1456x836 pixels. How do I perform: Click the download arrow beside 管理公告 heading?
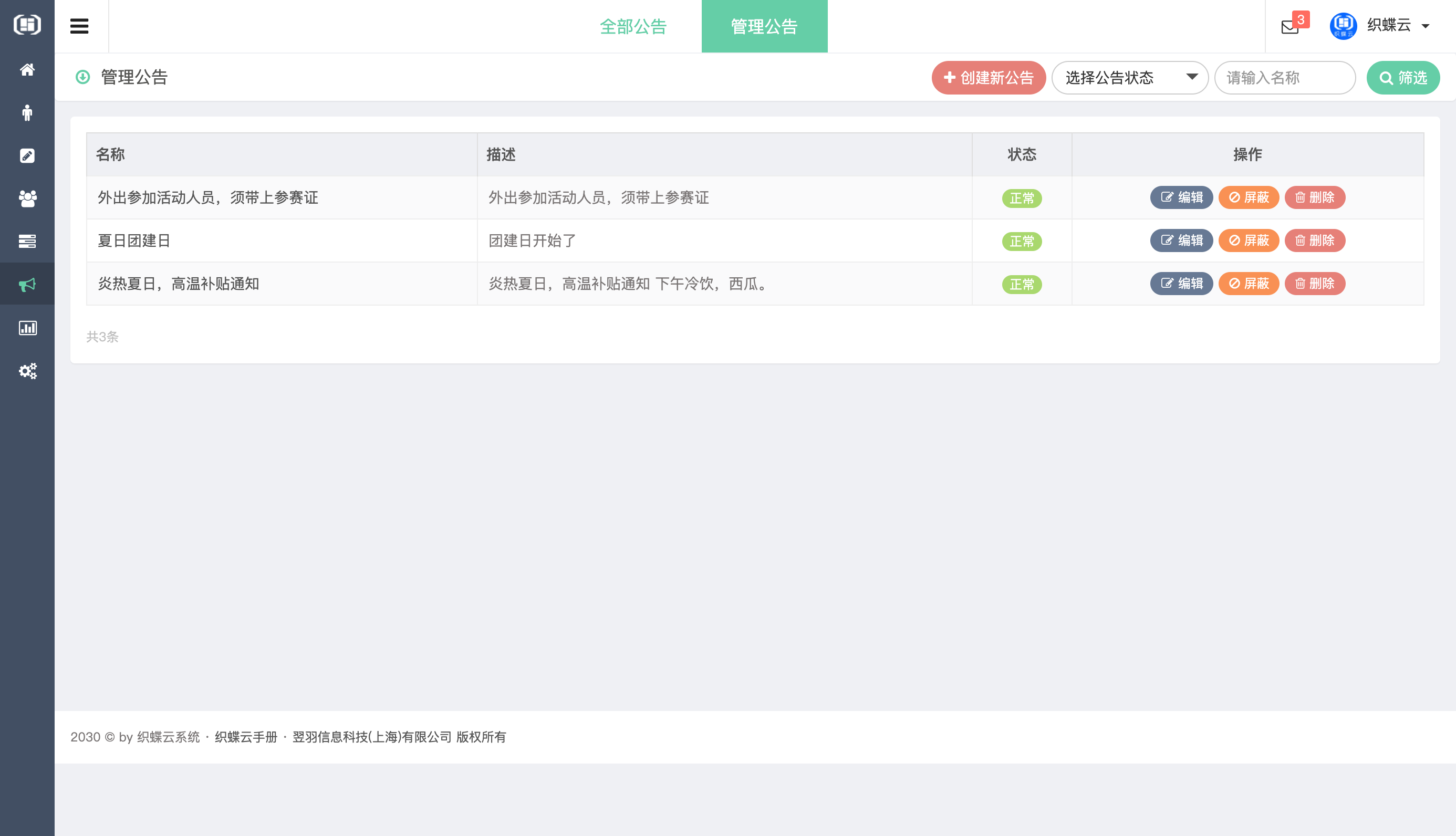(82, 77)
